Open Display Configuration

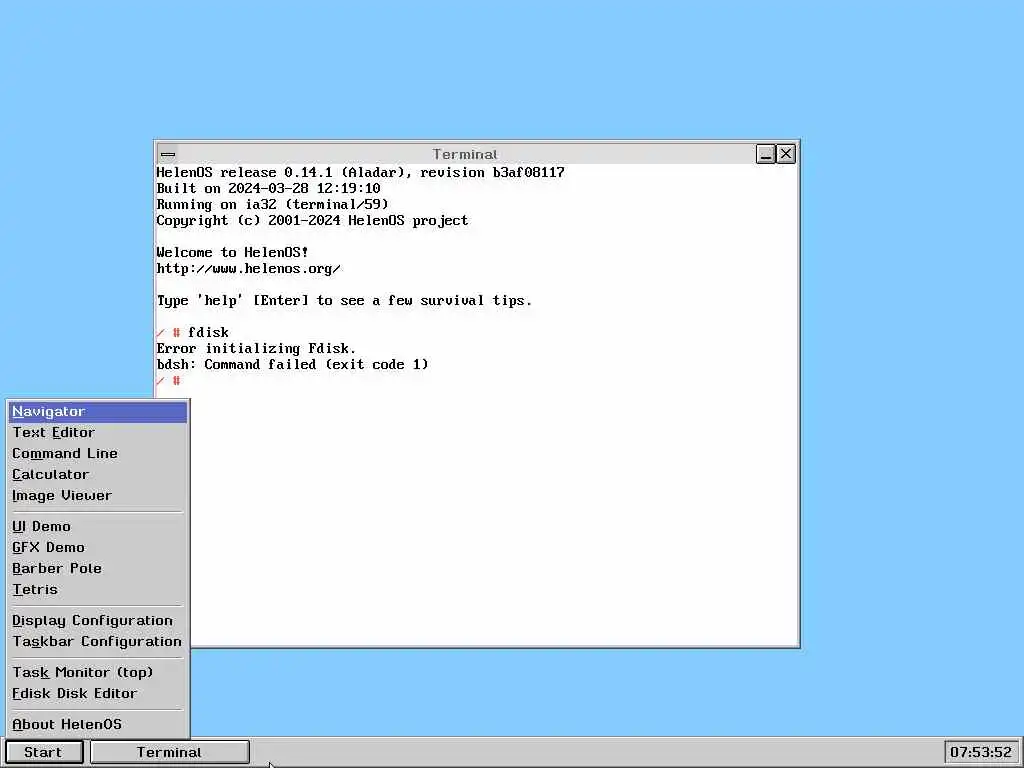(x=98, y=620)
